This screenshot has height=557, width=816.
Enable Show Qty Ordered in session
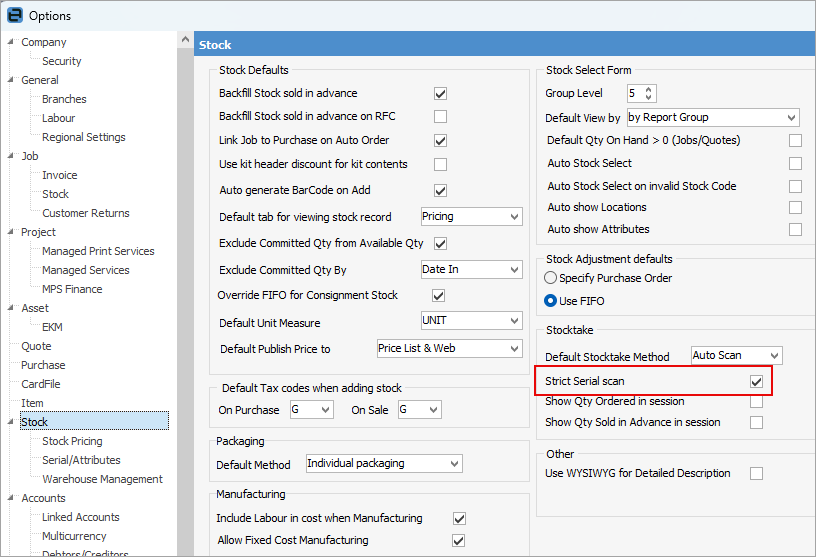(x=756, y=402)
